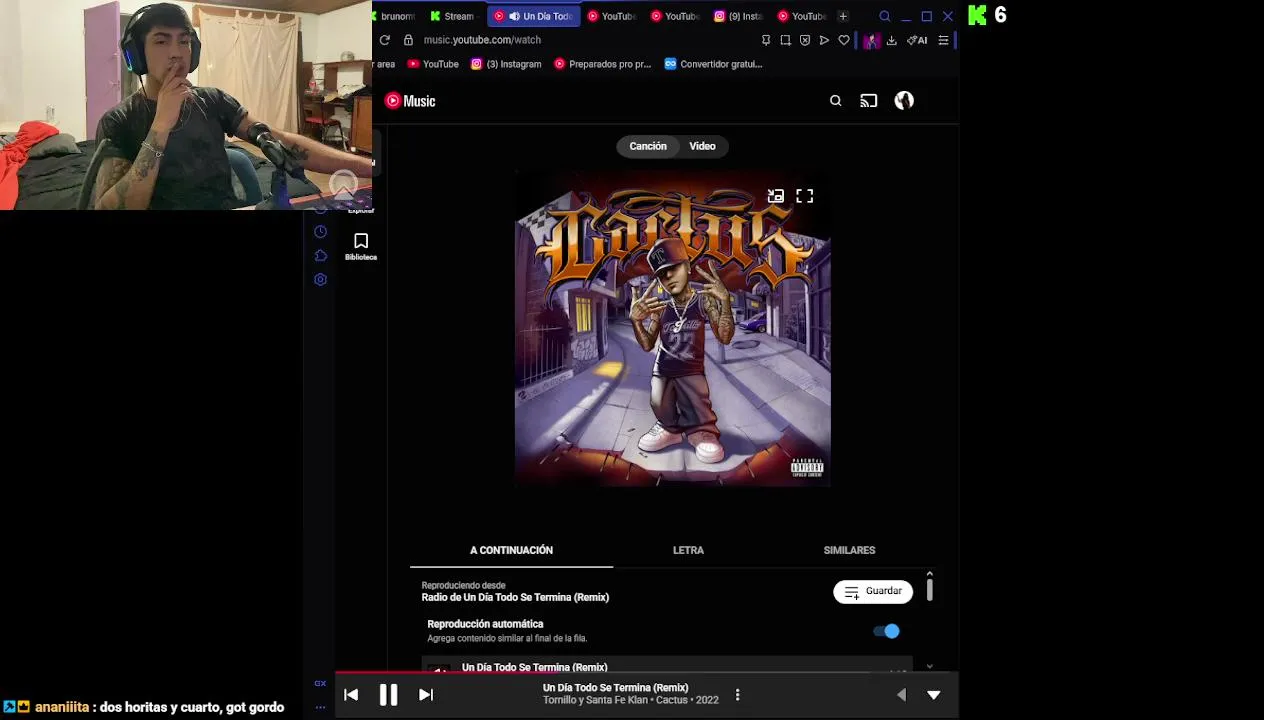Switch to the SIMILARES tab
The width and height of the screenshot is (1264, 720).
coord(849,550)
